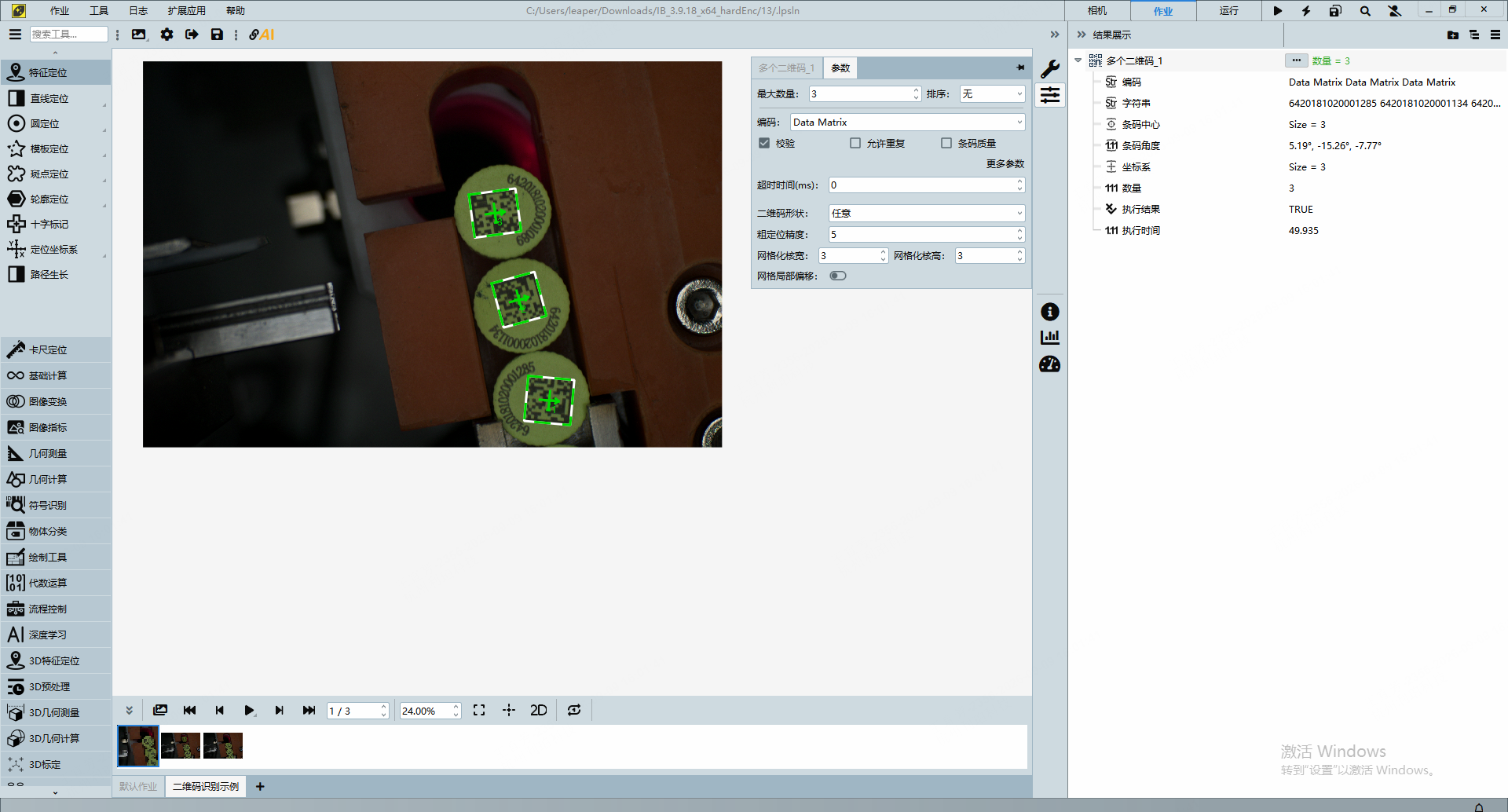Select the 圆定位 tool

click(x=56, y=123)
